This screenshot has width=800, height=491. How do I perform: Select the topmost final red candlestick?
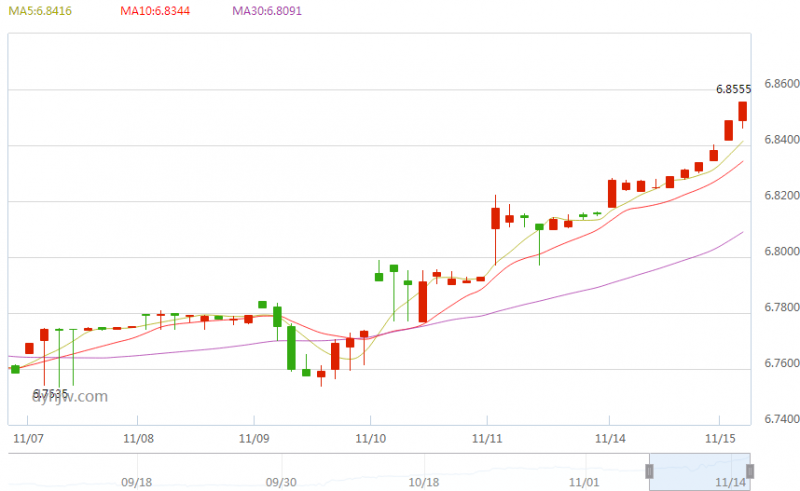743,111
